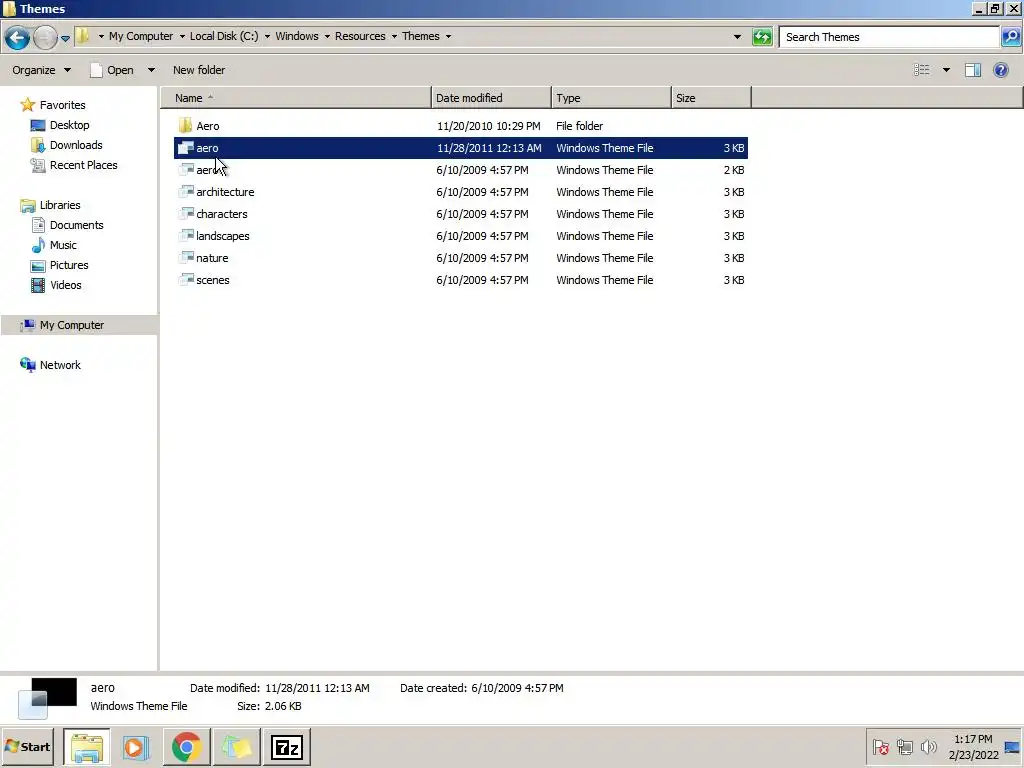Go back using the Back arrow button
Viewport: 1024px width, 768px height.
coord(17,37)
